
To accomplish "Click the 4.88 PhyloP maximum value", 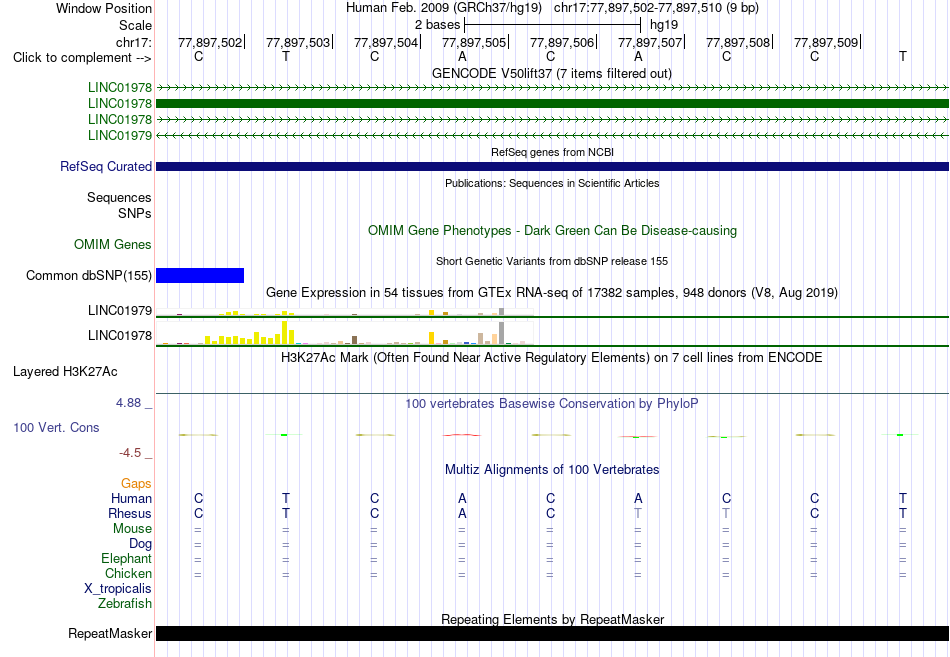I will coord(128,403).
